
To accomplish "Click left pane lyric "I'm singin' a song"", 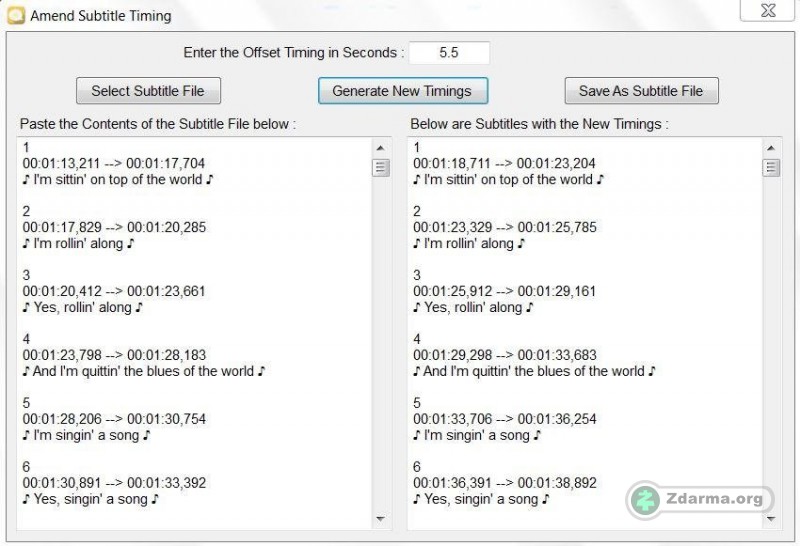I will 86,435.
